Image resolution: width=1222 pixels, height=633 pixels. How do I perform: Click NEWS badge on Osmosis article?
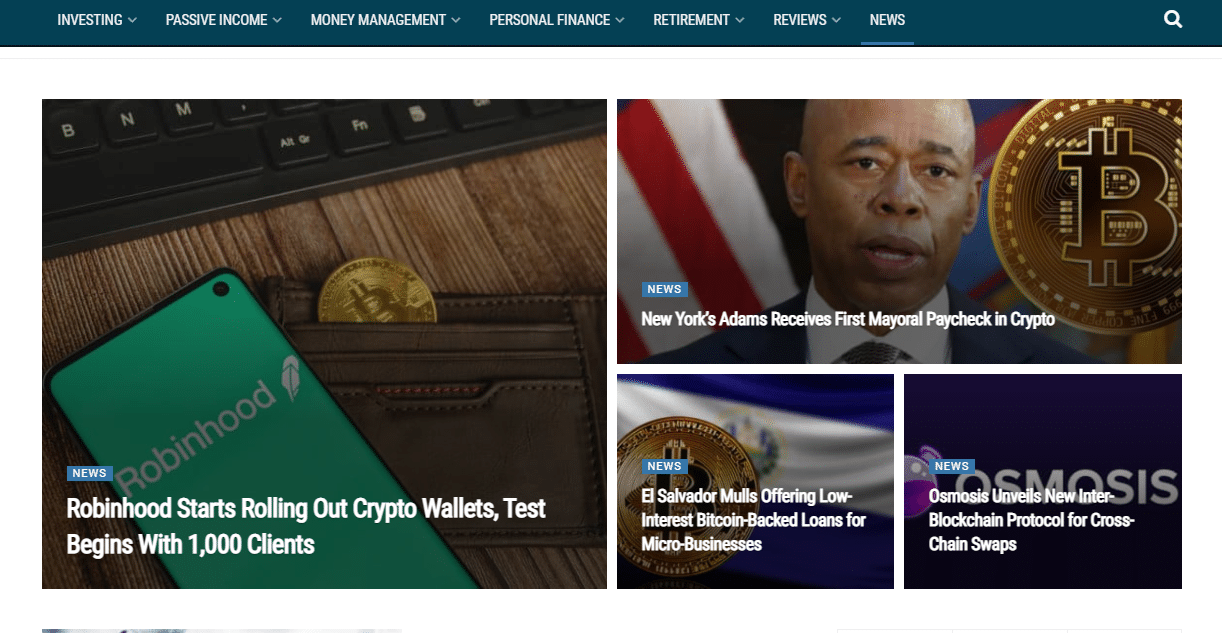[x=951, y=466]
